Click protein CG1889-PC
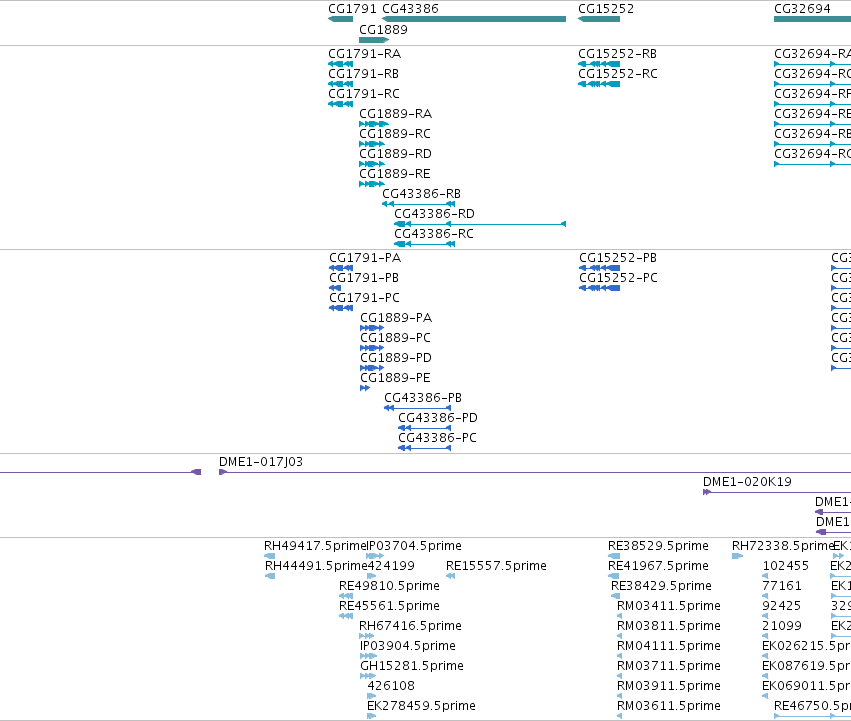 point(395,338)
